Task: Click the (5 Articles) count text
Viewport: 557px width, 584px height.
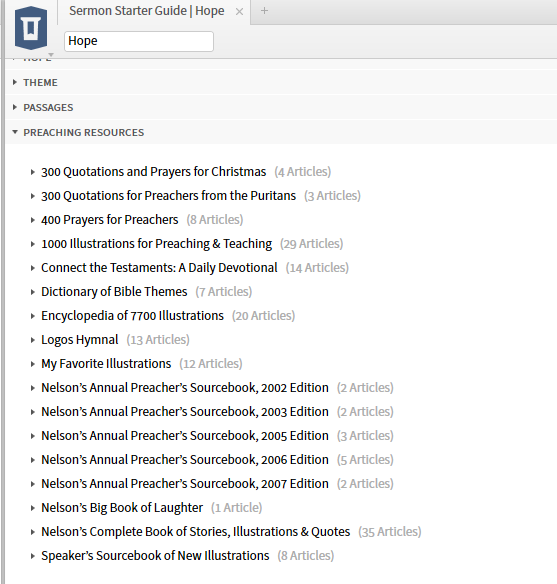Action: [365, 460]
